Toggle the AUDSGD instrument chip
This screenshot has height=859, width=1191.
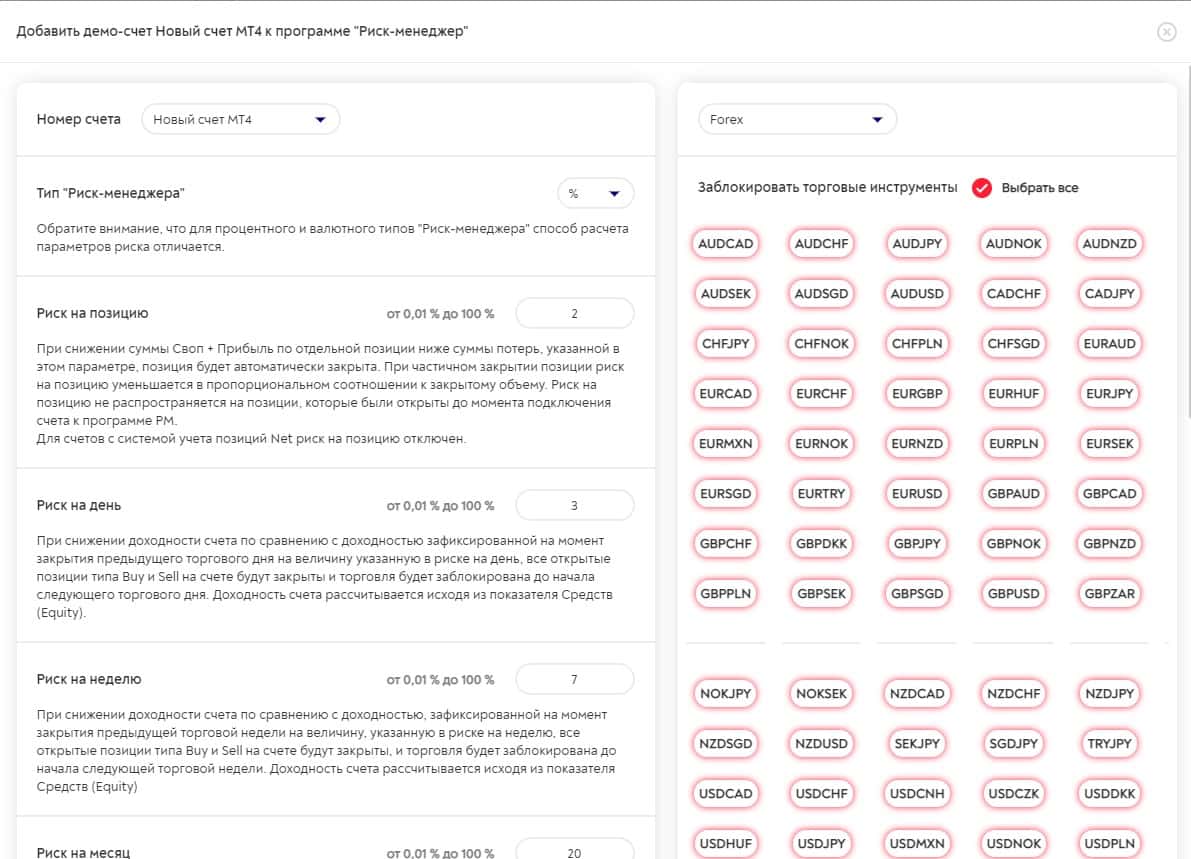pyautogui.click(x=821, y=294)
